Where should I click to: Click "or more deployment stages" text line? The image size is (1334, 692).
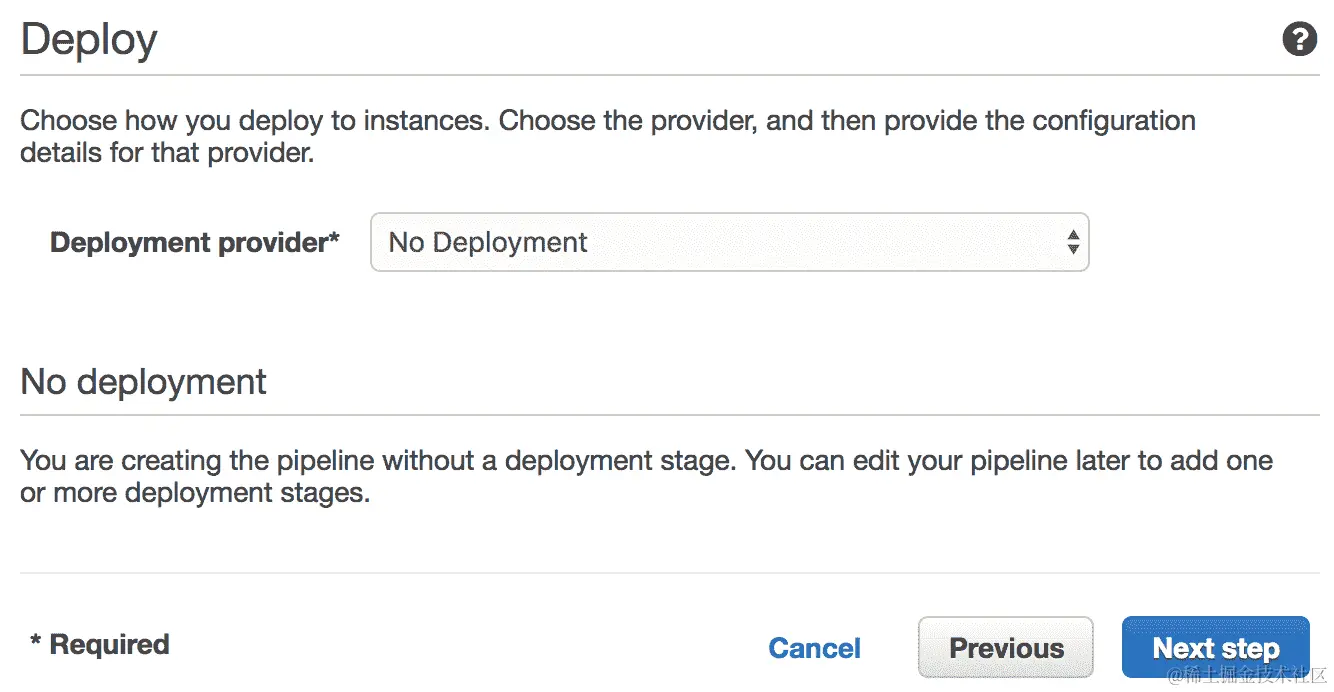pyautogui.click(x=195, y=494)
